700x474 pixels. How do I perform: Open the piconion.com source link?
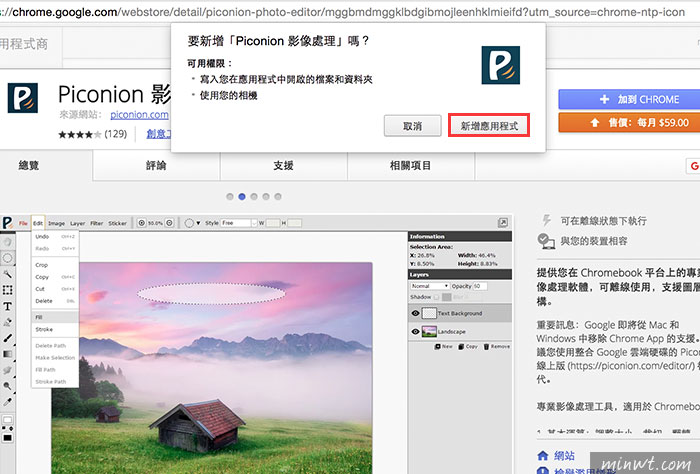point(139,115)
